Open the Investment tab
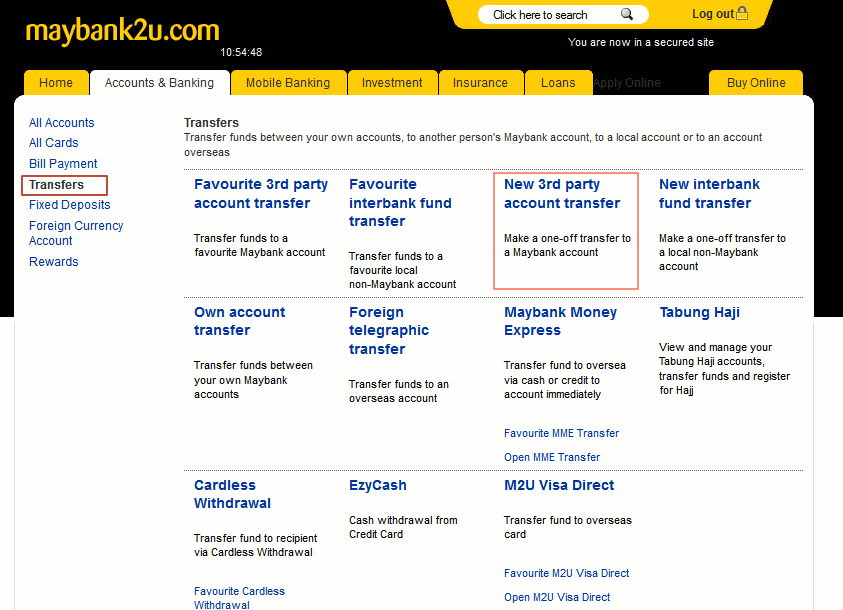843x610 pixels. coord(392,83)
